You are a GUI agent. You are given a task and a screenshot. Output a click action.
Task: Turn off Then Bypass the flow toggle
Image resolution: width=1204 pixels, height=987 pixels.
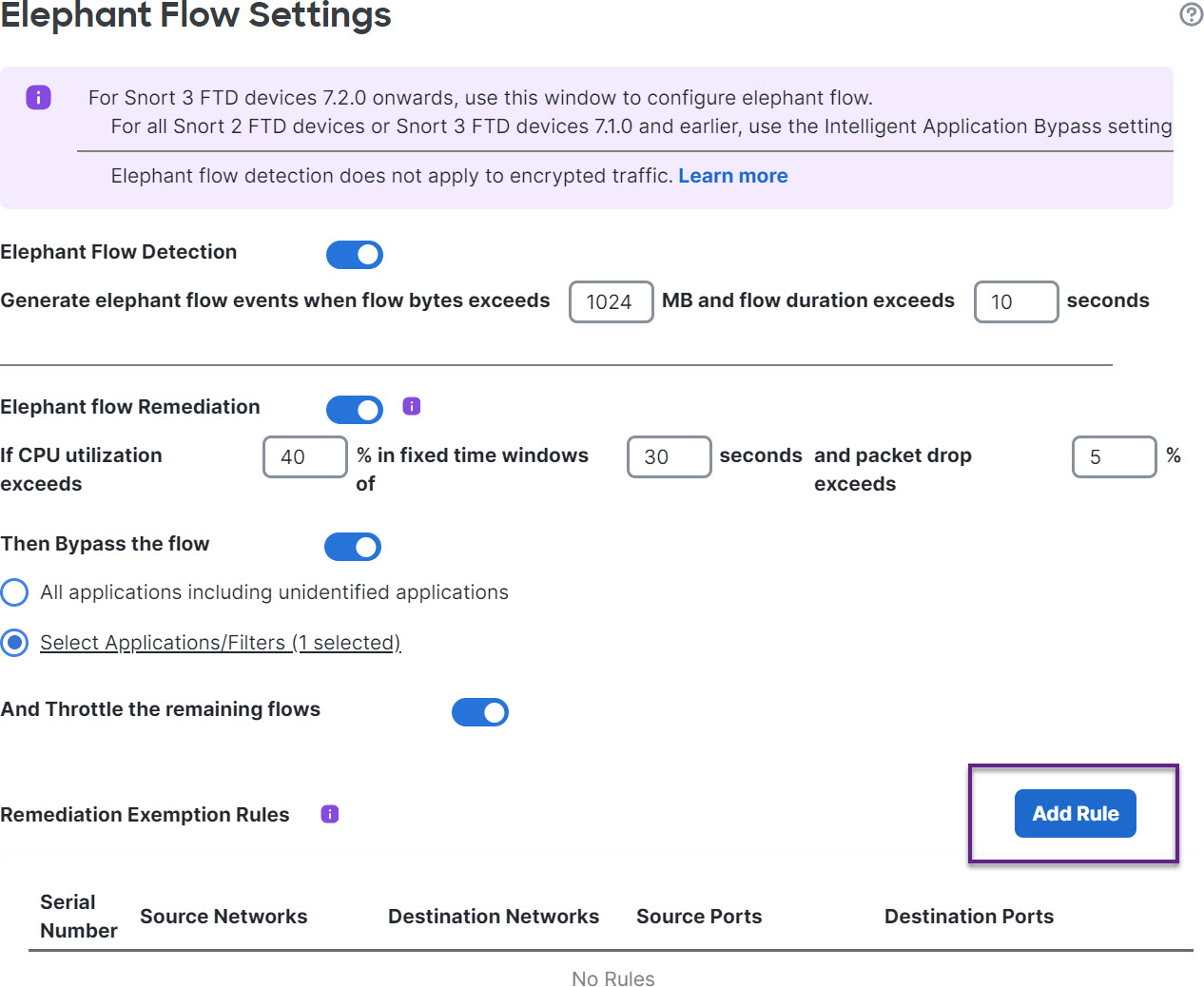pos(353,547)
